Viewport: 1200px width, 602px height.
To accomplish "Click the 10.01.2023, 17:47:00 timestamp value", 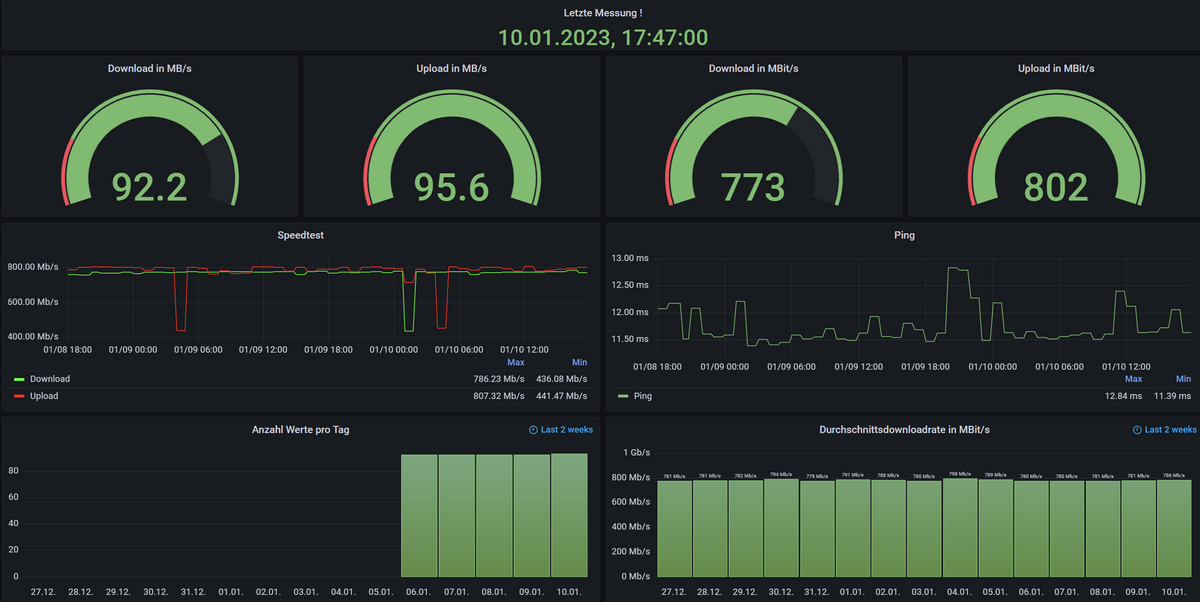I will 603,38.
